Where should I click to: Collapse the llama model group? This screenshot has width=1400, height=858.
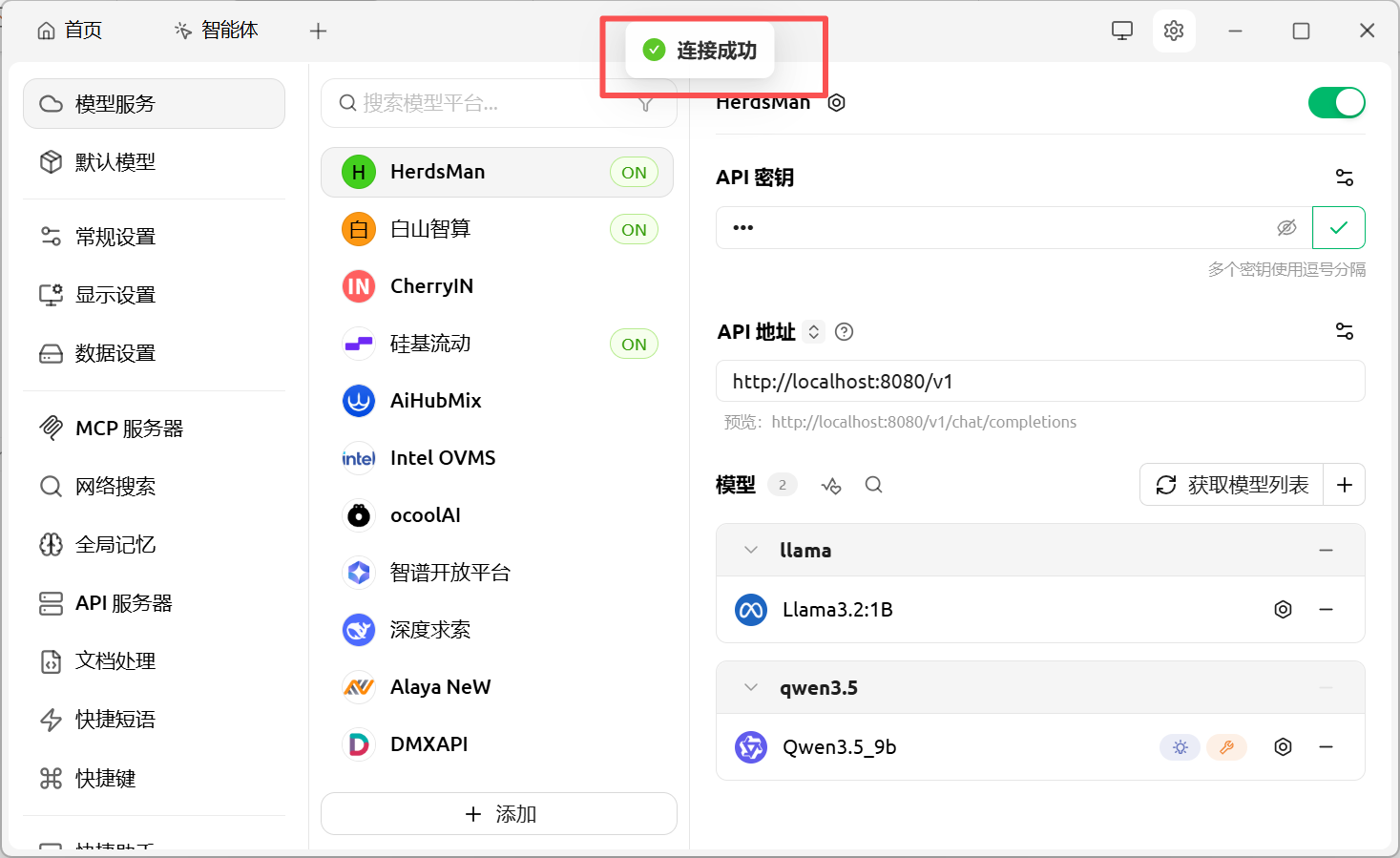click(x=751, y=551)
